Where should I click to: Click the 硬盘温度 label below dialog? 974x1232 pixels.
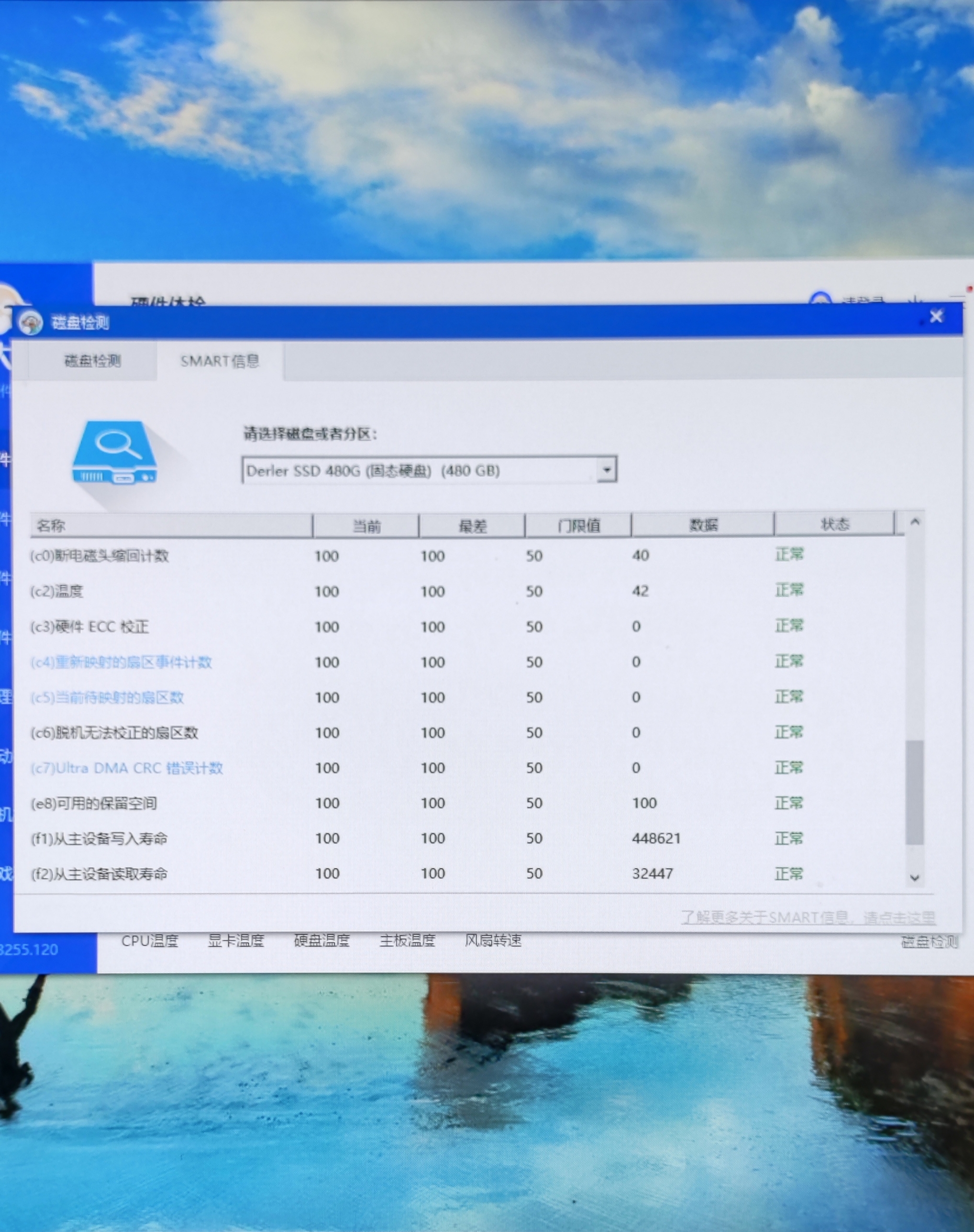pos(321,941)
